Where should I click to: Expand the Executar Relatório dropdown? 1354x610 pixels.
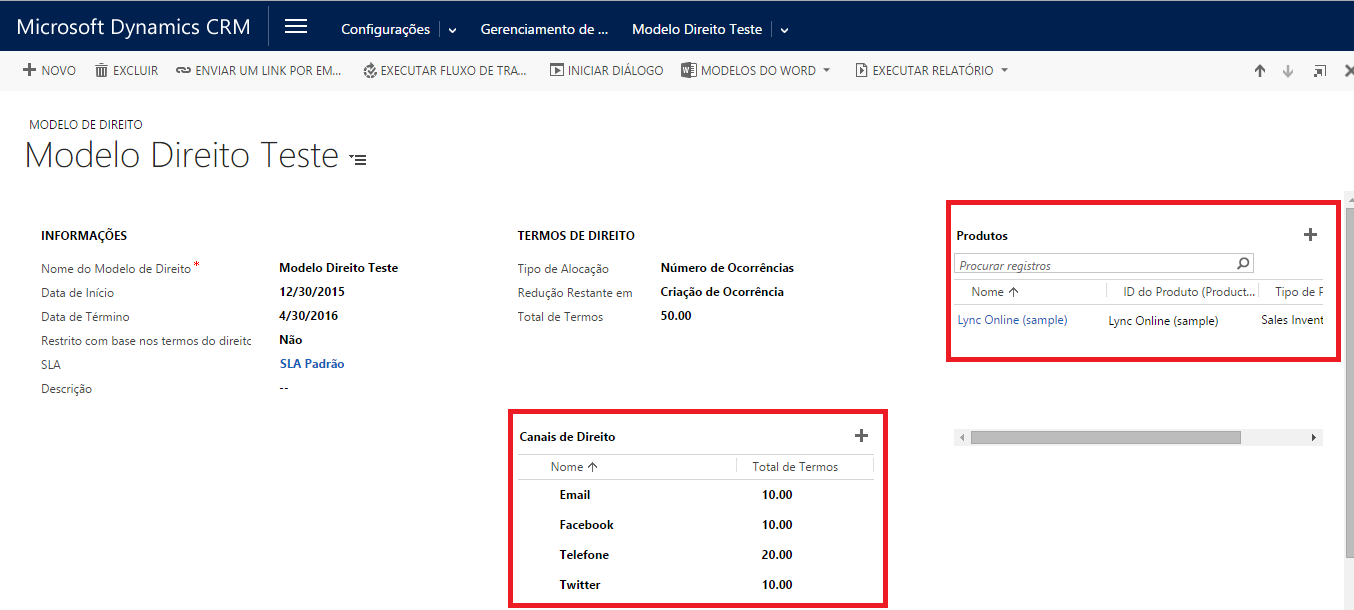[x=1004, y=71]
